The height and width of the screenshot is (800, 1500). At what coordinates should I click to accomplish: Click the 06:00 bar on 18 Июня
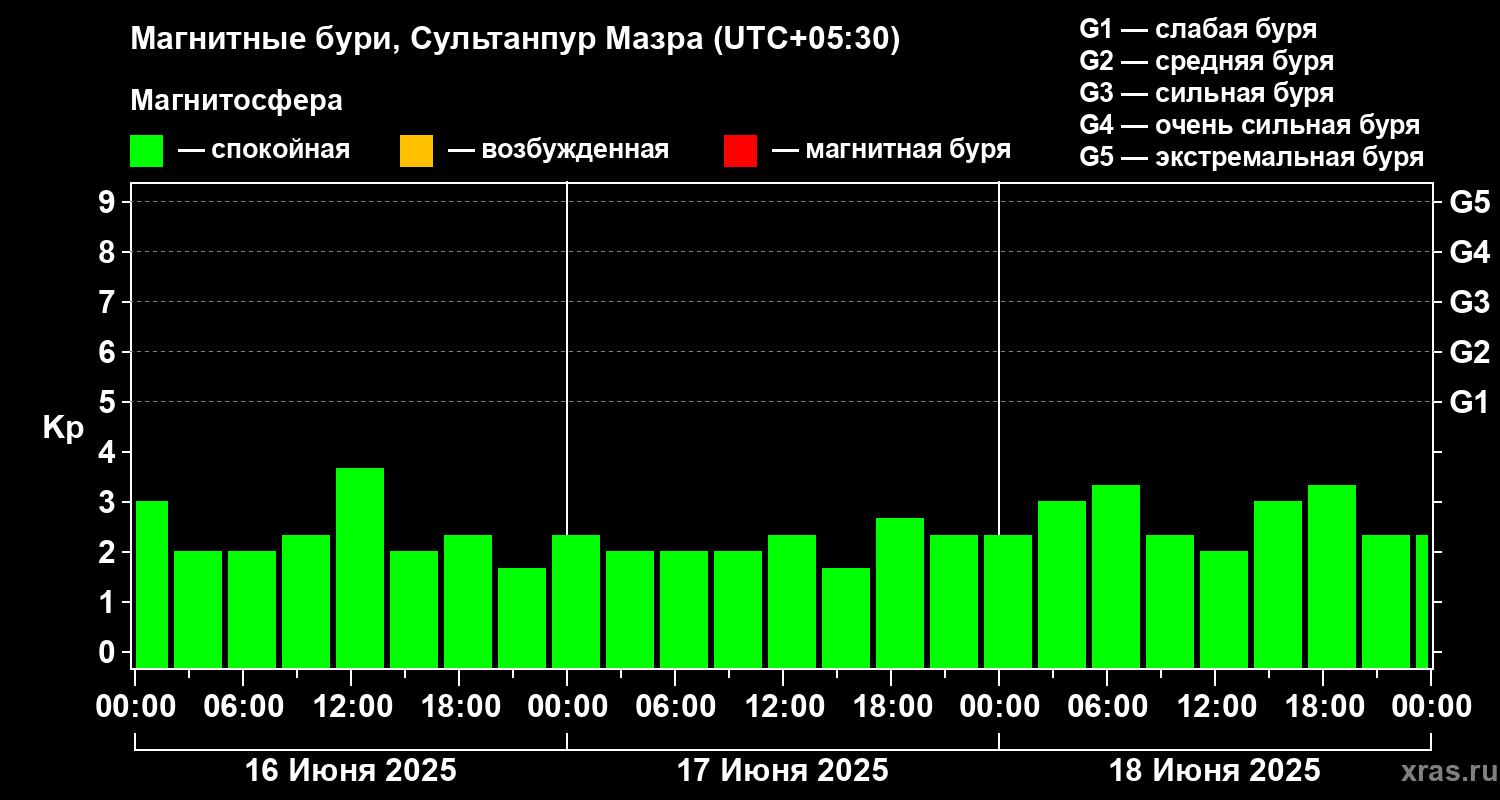point(1116,576)
